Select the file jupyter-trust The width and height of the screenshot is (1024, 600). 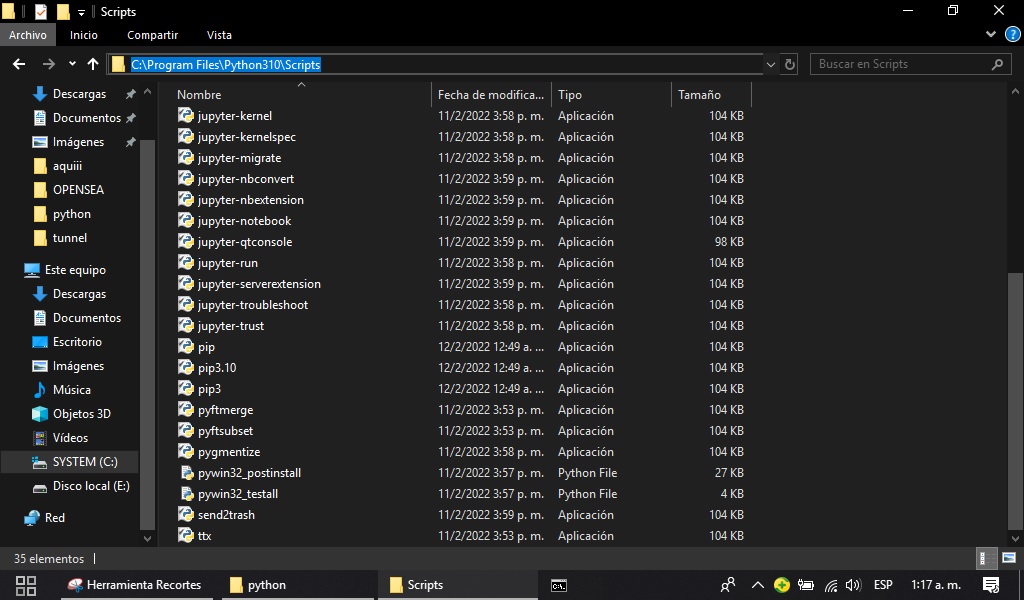[231, 326]
